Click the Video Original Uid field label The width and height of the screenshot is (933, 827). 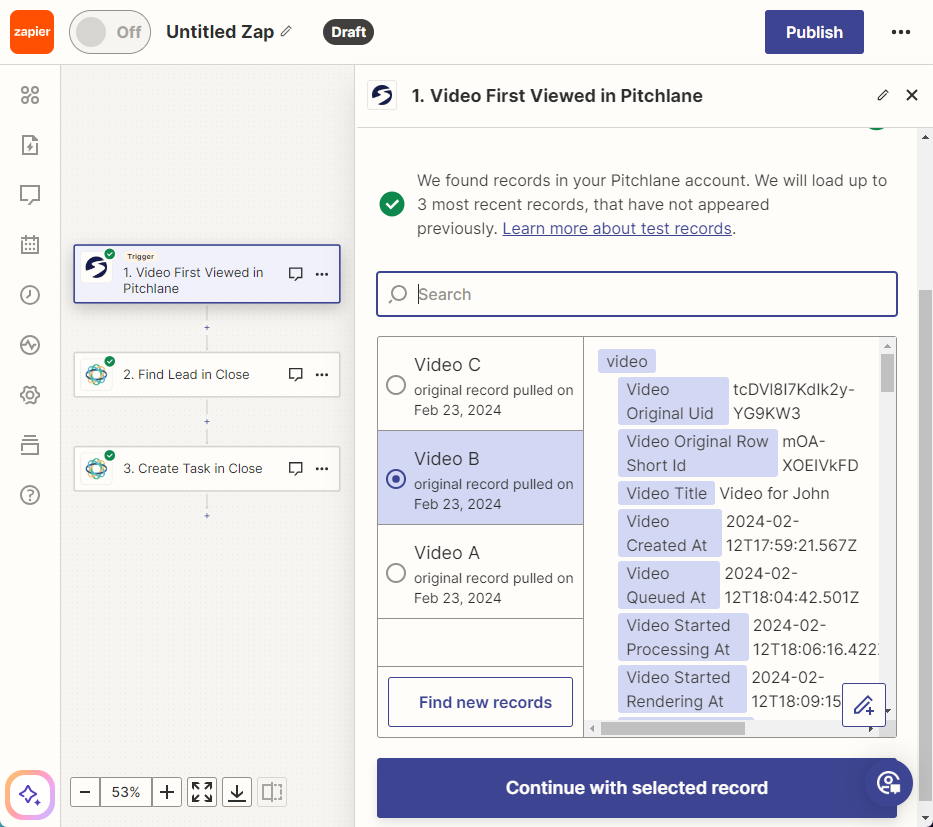pyautogui.click(x=673, y=401)
